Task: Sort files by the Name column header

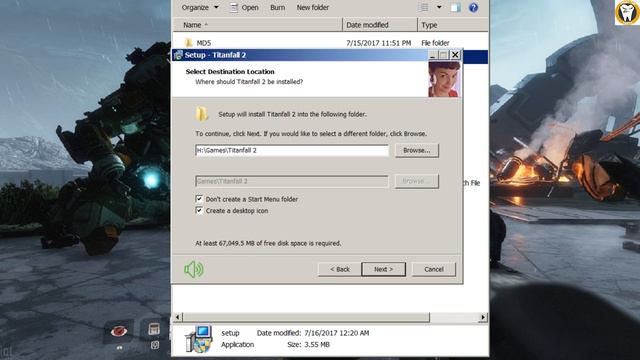Action: (x=258, y=25)
